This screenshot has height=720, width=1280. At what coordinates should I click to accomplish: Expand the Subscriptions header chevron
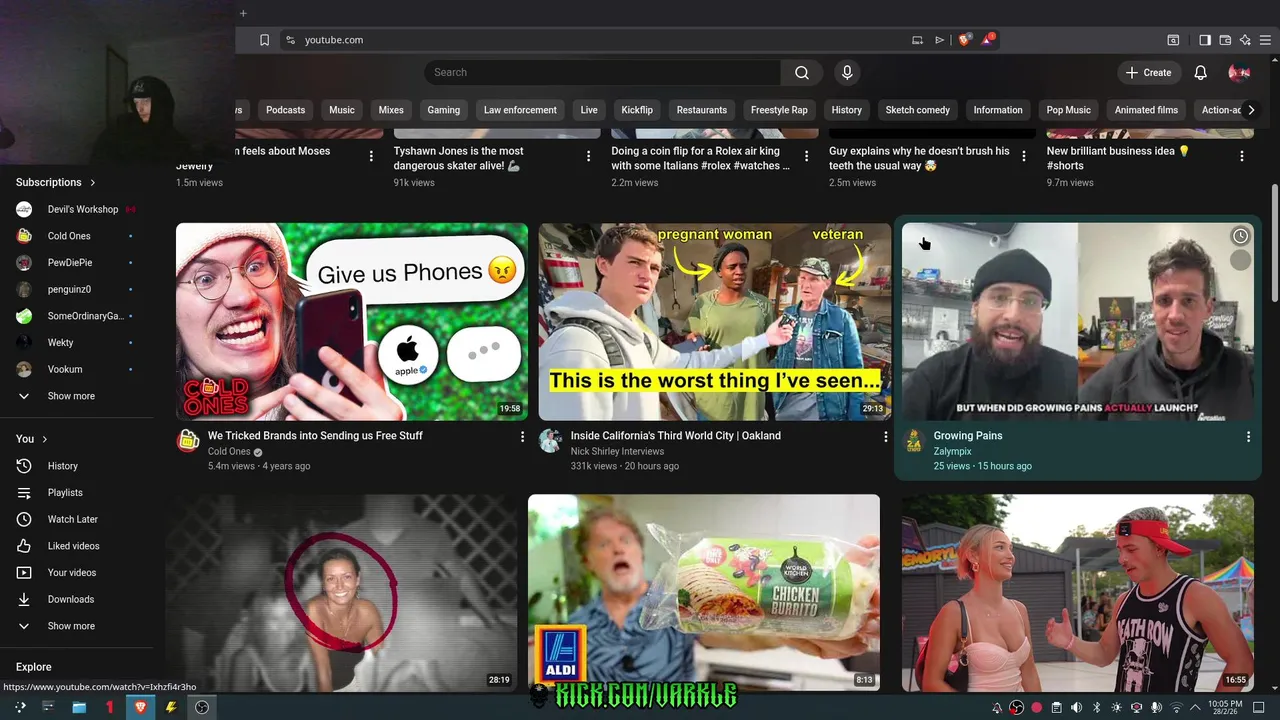[x=93, y=182]
